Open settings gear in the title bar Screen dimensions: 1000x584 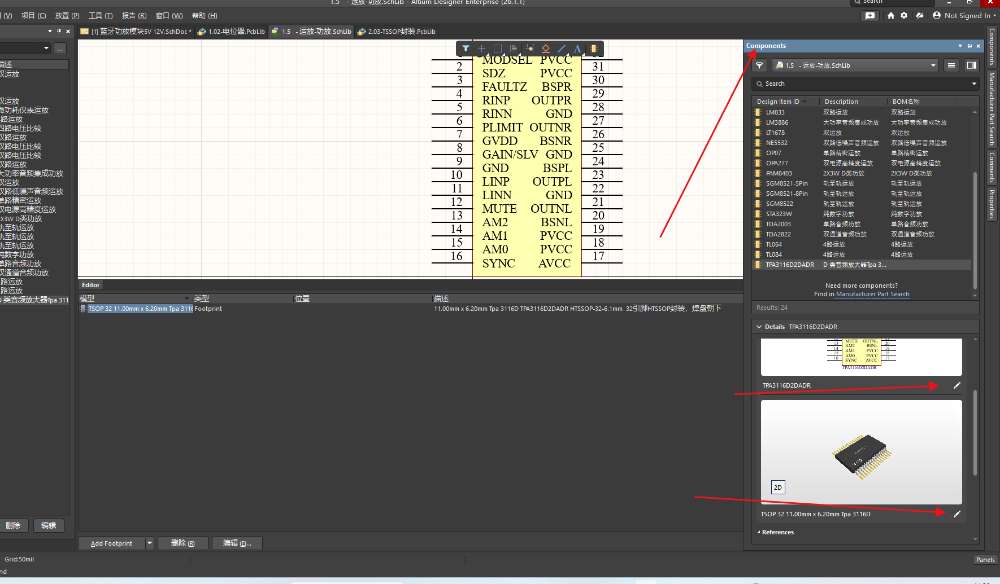click(904, 15)
